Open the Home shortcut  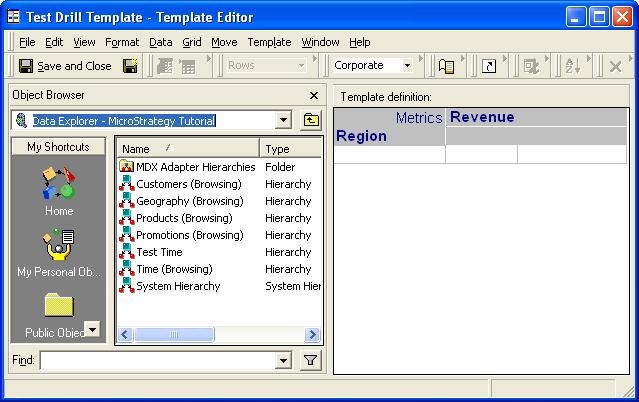coord(59,191)
